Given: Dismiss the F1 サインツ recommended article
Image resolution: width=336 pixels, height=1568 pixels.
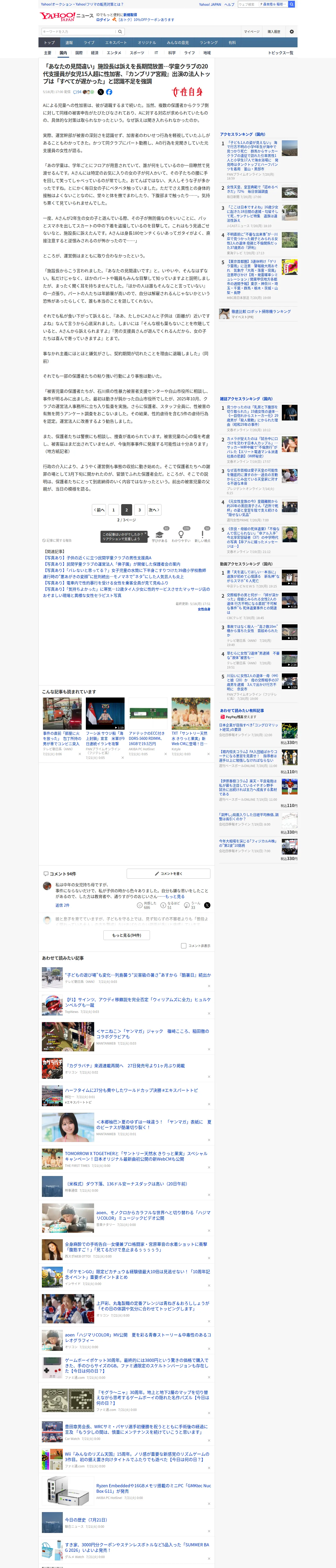Looking at the screenshot, I should [209, 1013].
